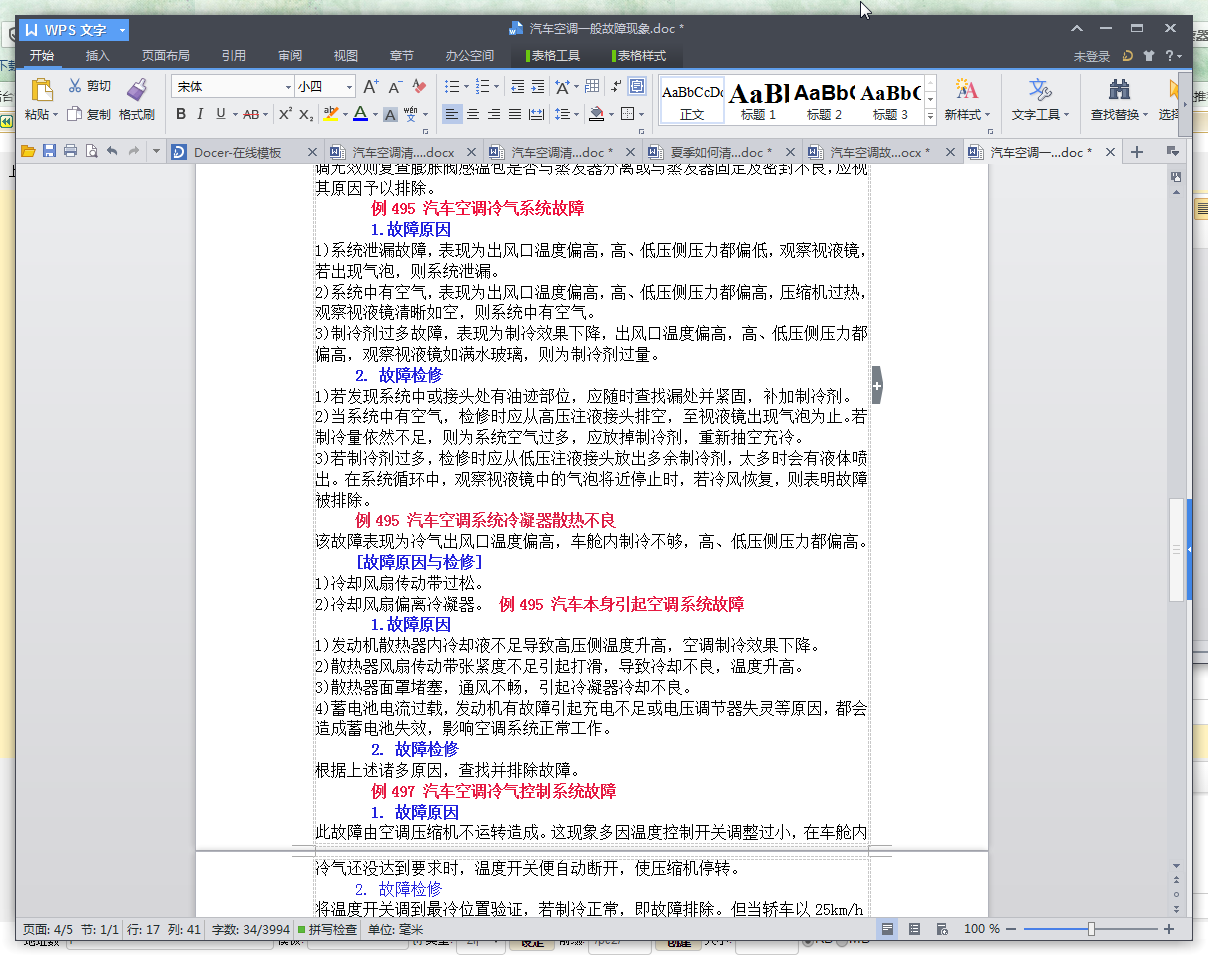
Task: Click the zoom slider handle in status bar
Action: click(1091, 929)
